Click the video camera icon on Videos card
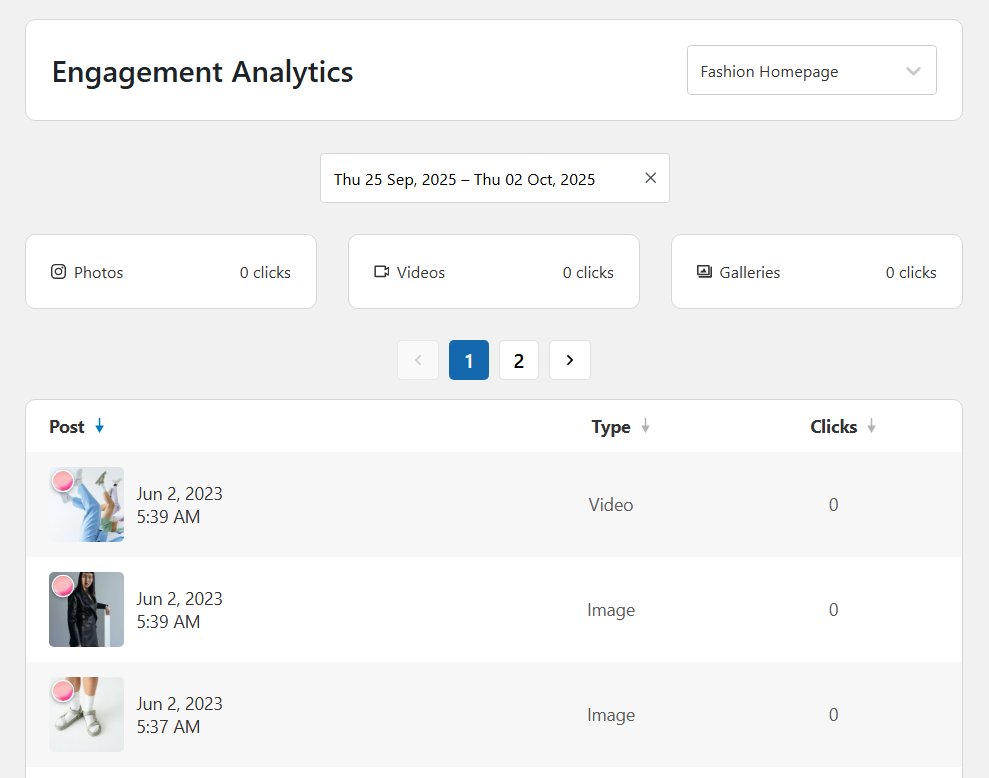The image size is (989, 778). pos(381,272)
